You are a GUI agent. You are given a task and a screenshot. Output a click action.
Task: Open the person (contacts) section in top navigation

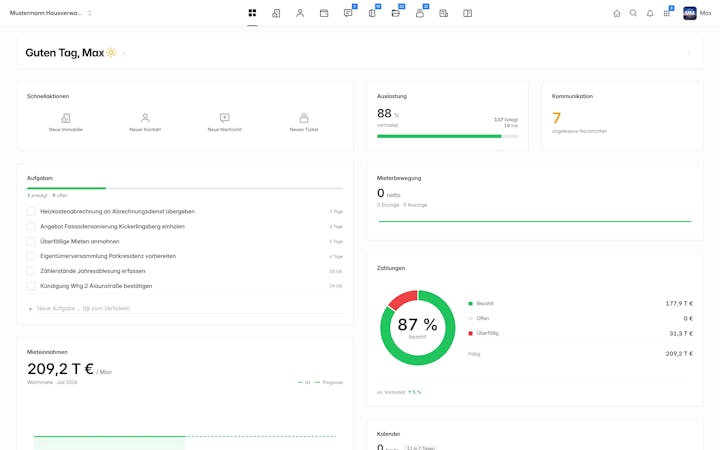pos(300,13)
